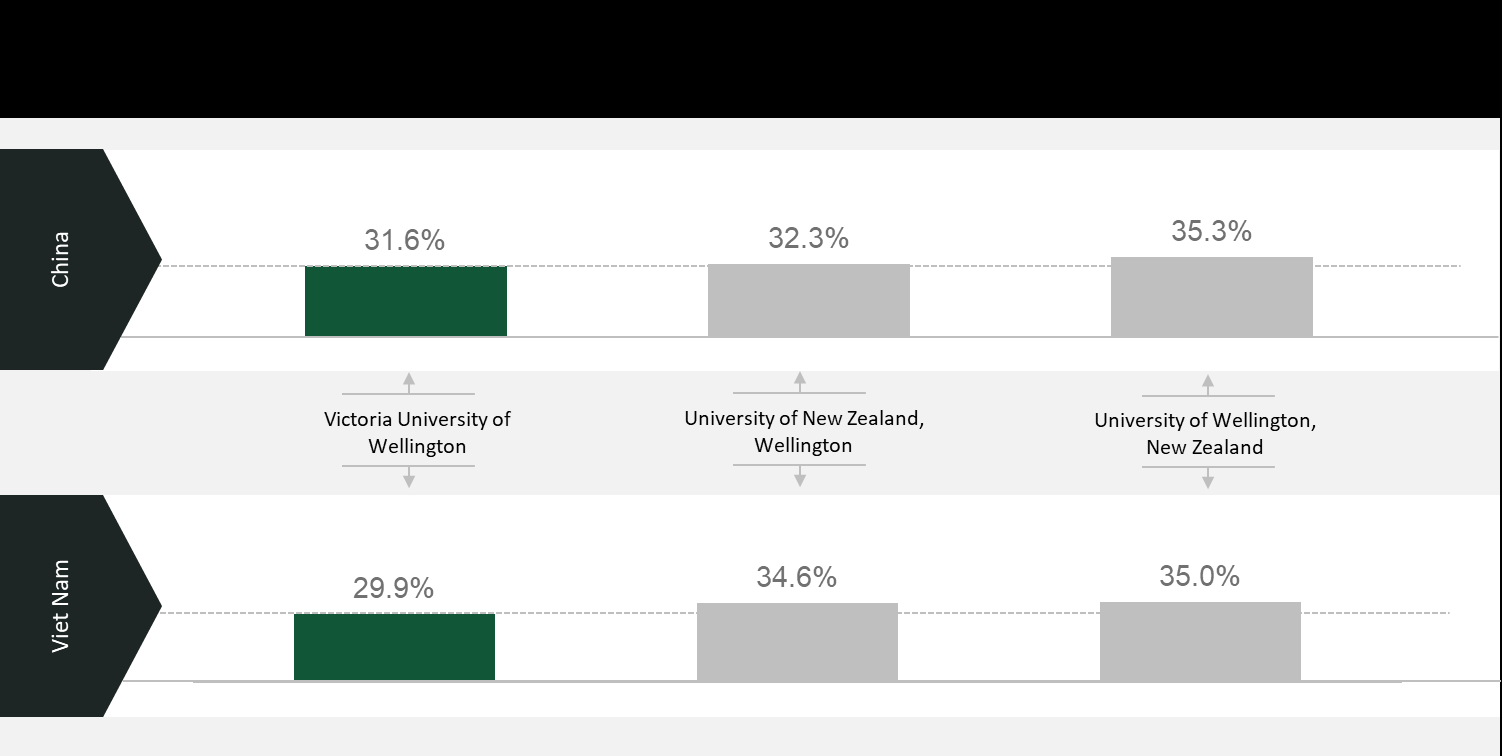Select the Viet Nam row label
The width and height of the screenshot is (1502, 756).
[61, 606]
